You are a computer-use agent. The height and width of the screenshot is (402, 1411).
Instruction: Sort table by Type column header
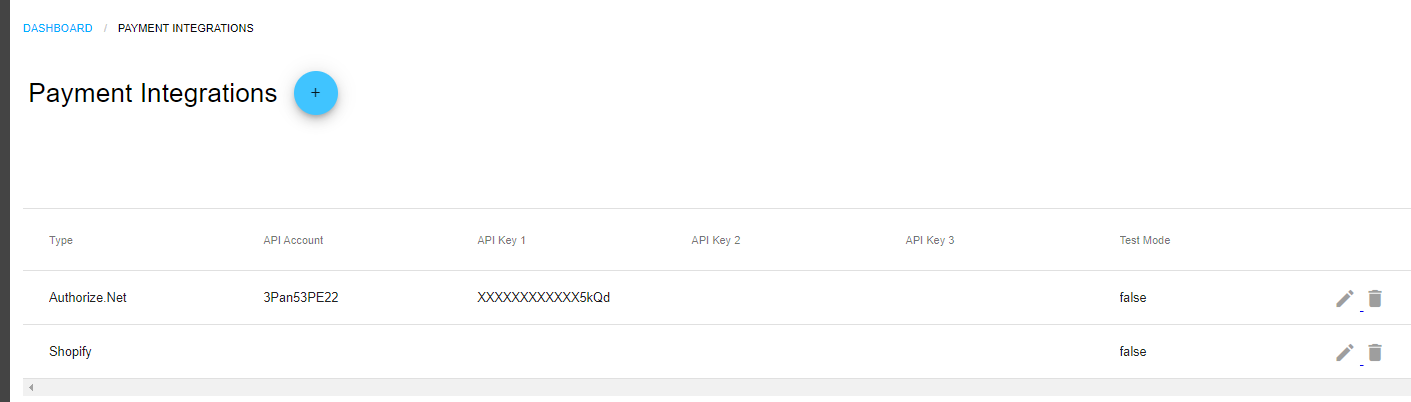pyautogui.click(x=61, y=240)
